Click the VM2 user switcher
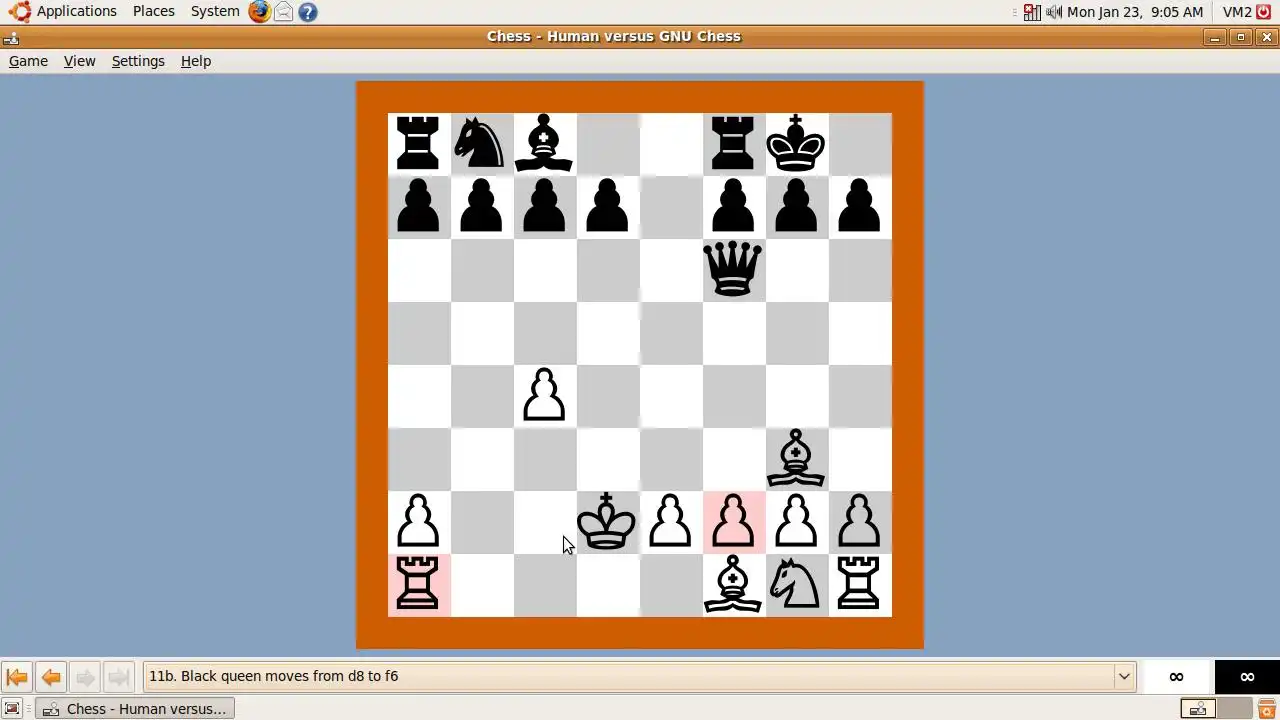Screen dimensions: 1280x720 pyautogui.click(x=1237, y=12)
